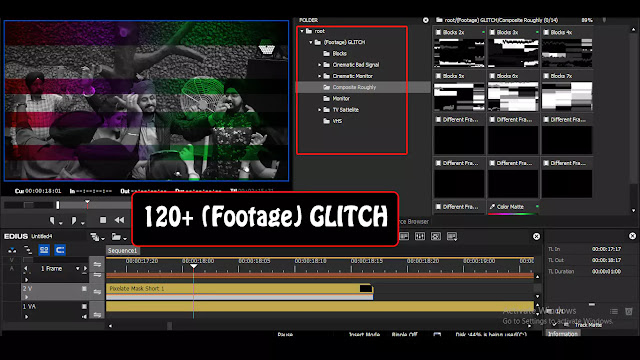Click the track patch icon beside the time ruler
This screenshot has width=640, height=360.
(x=97, y=264)
